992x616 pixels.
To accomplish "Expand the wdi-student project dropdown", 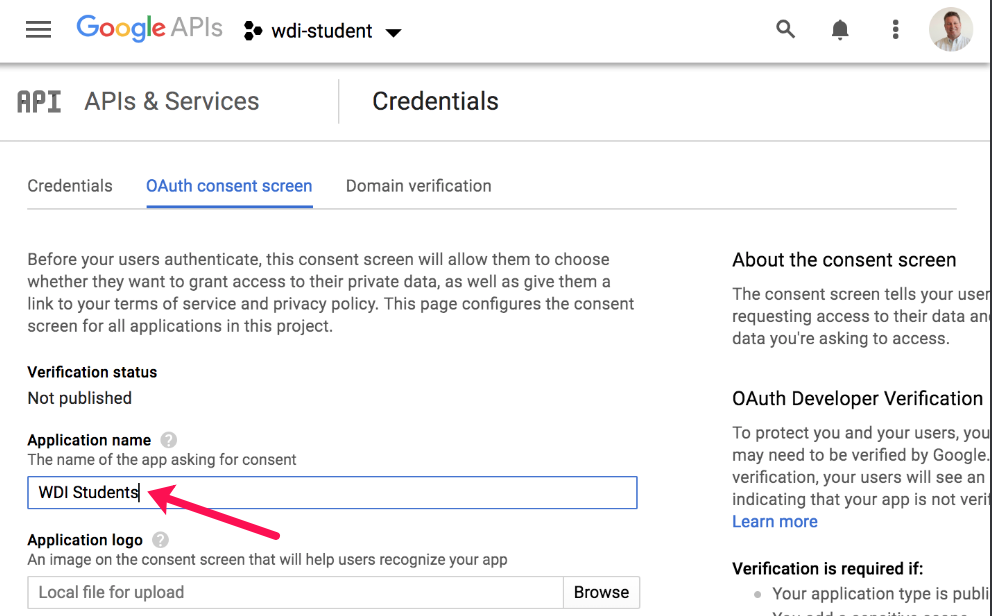I will [393, 32].
